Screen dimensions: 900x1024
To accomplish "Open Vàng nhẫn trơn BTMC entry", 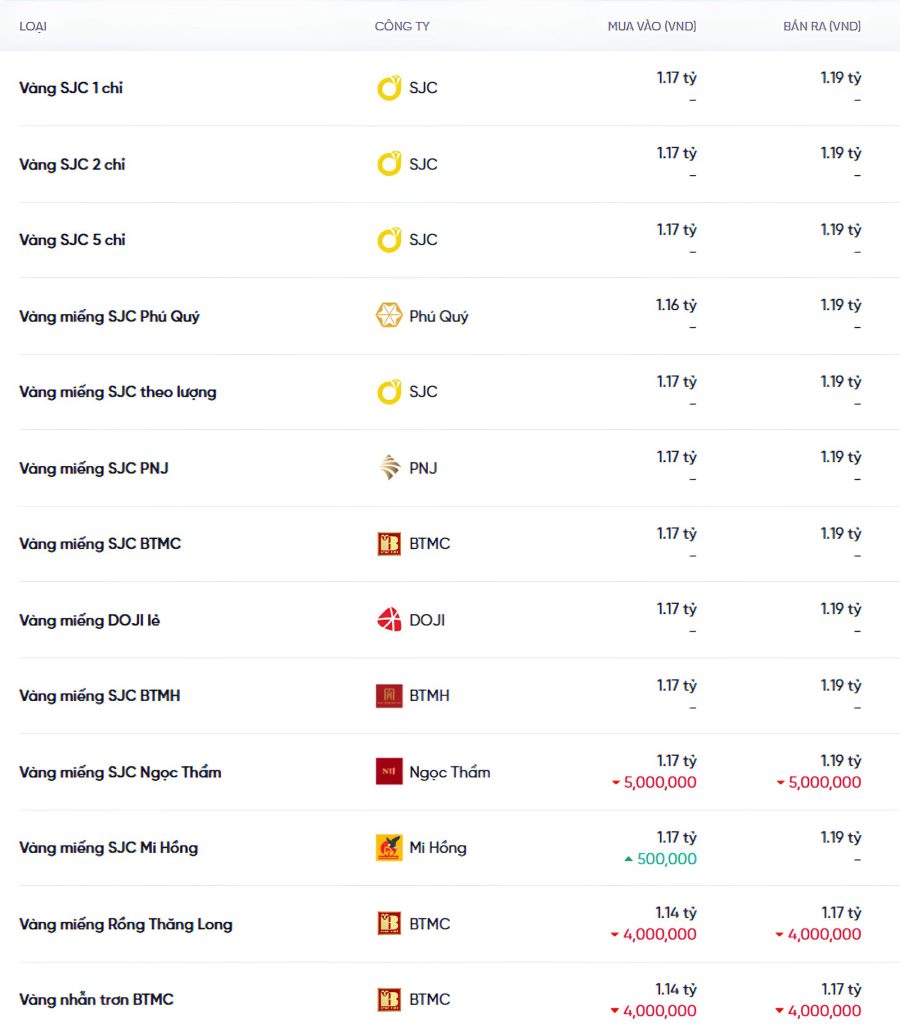I will 96,999.
